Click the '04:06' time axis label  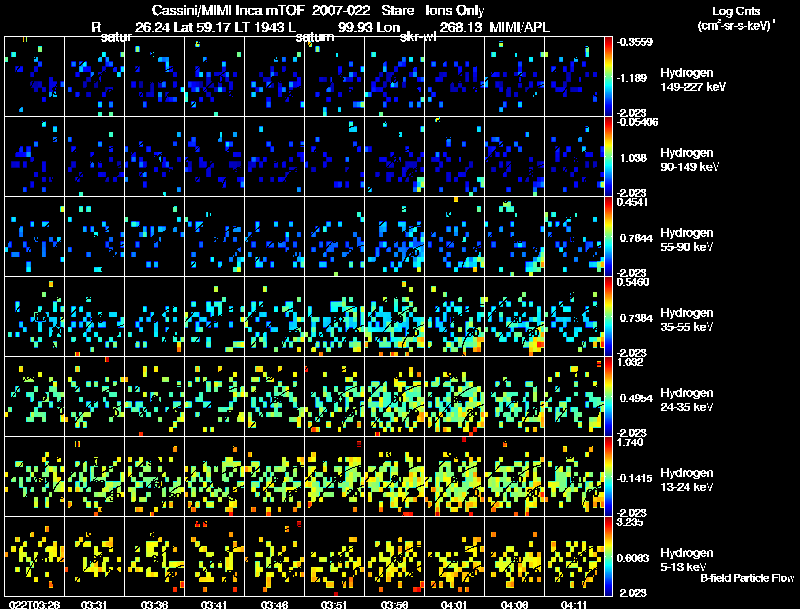click(514, 605)
